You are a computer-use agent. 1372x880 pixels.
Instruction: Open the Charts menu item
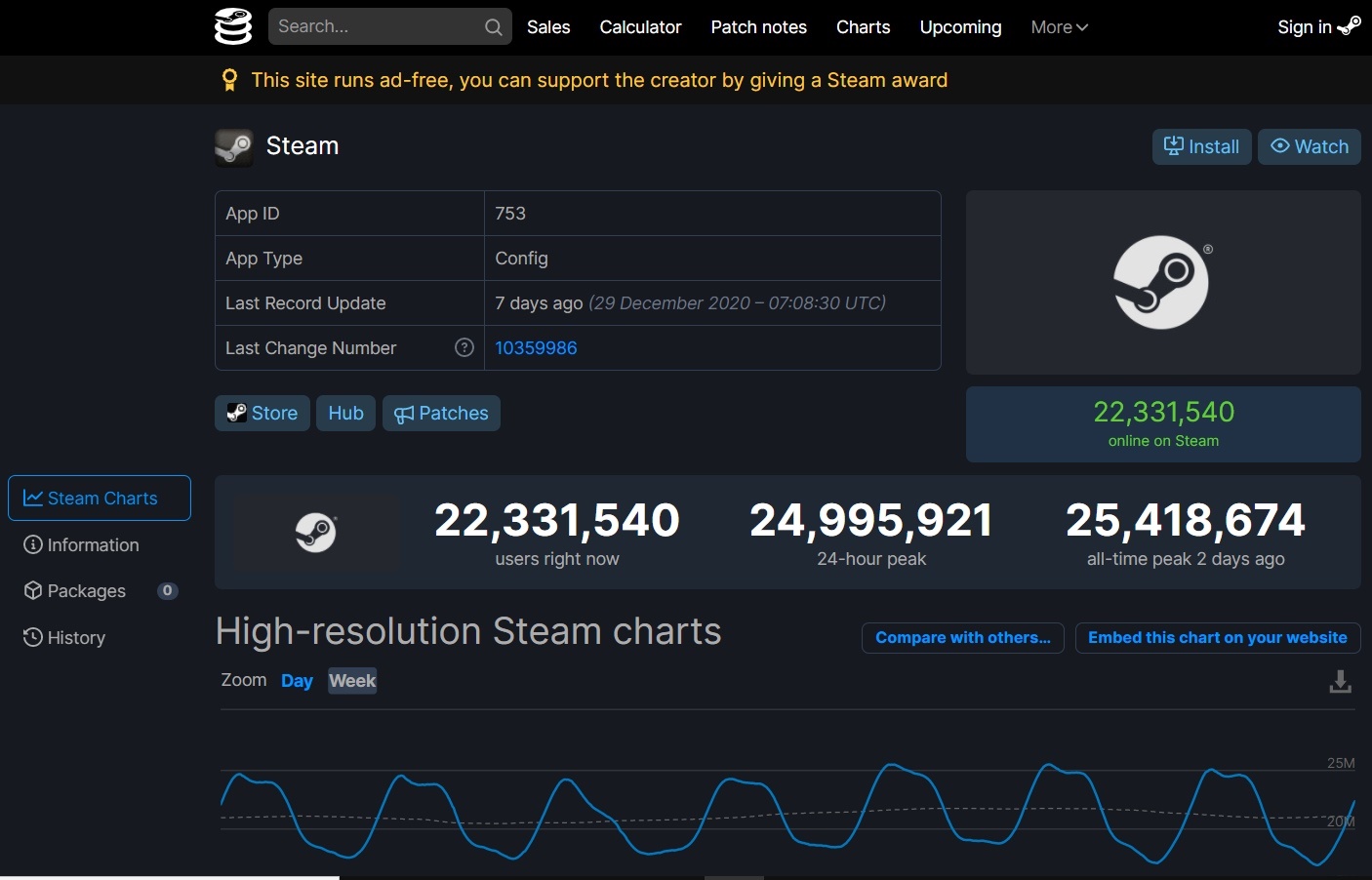(x=863, y=27)
